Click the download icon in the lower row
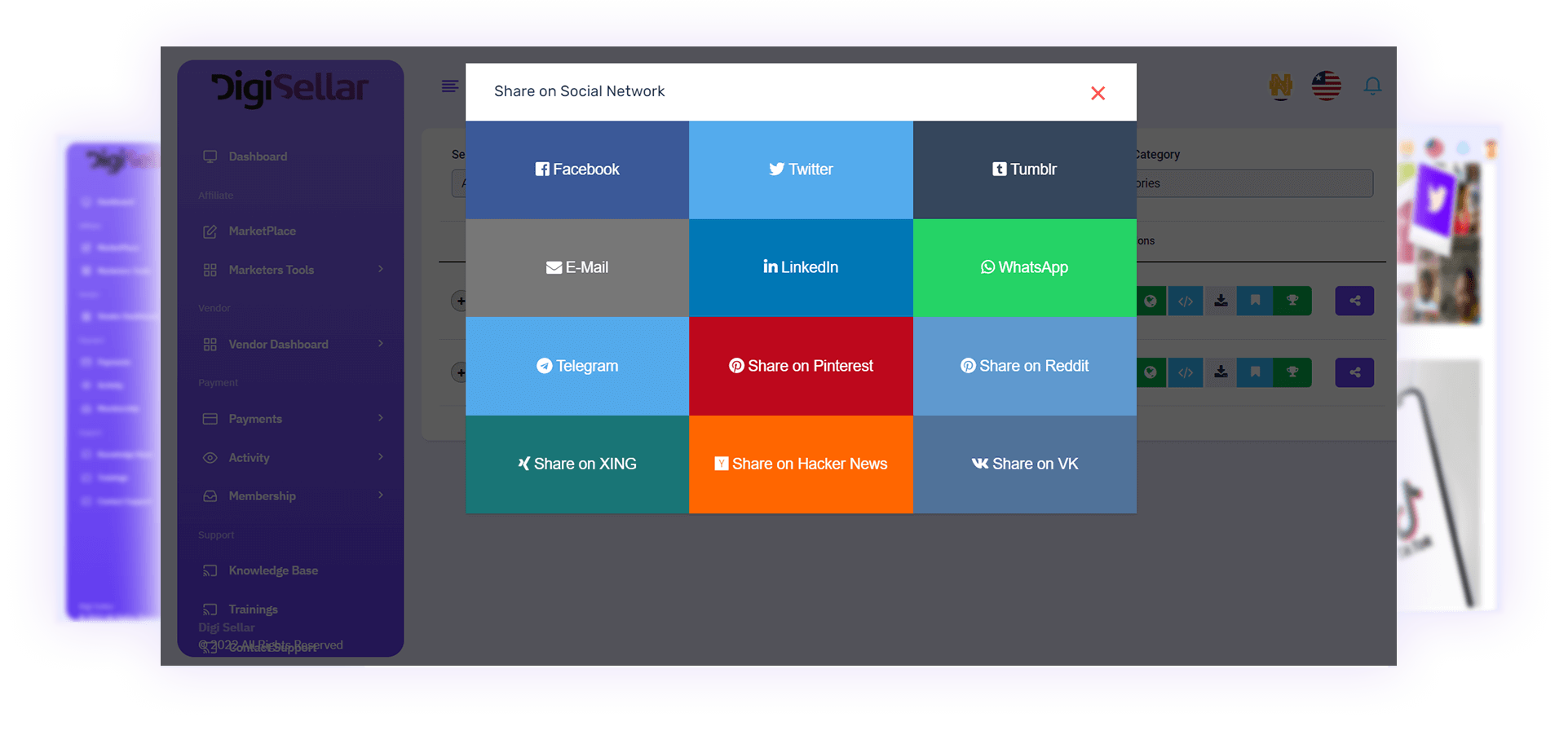The height and width of the screenshot is (735, 1568). (1221, 372)
